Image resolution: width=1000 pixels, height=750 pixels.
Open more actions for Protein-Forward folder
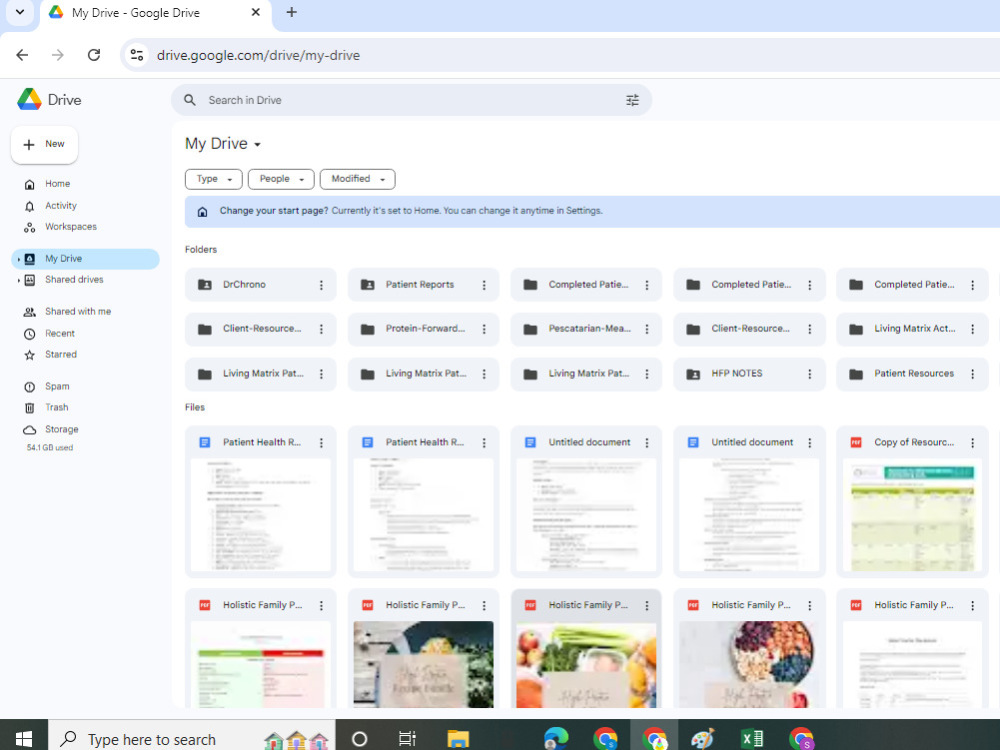[x=484, y=329]
